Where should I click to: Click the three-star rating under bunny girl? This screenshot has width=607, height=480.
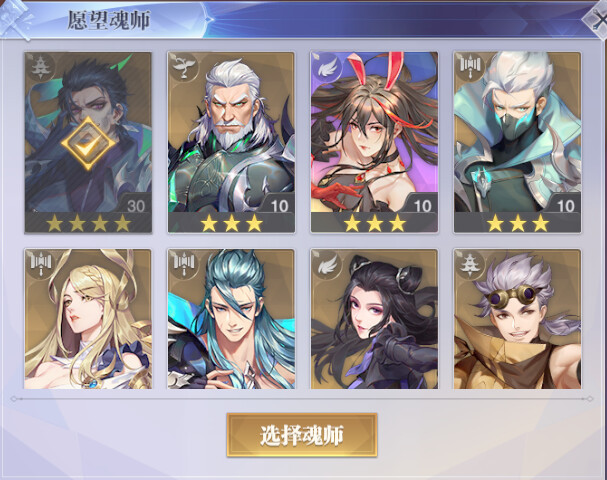375,223
